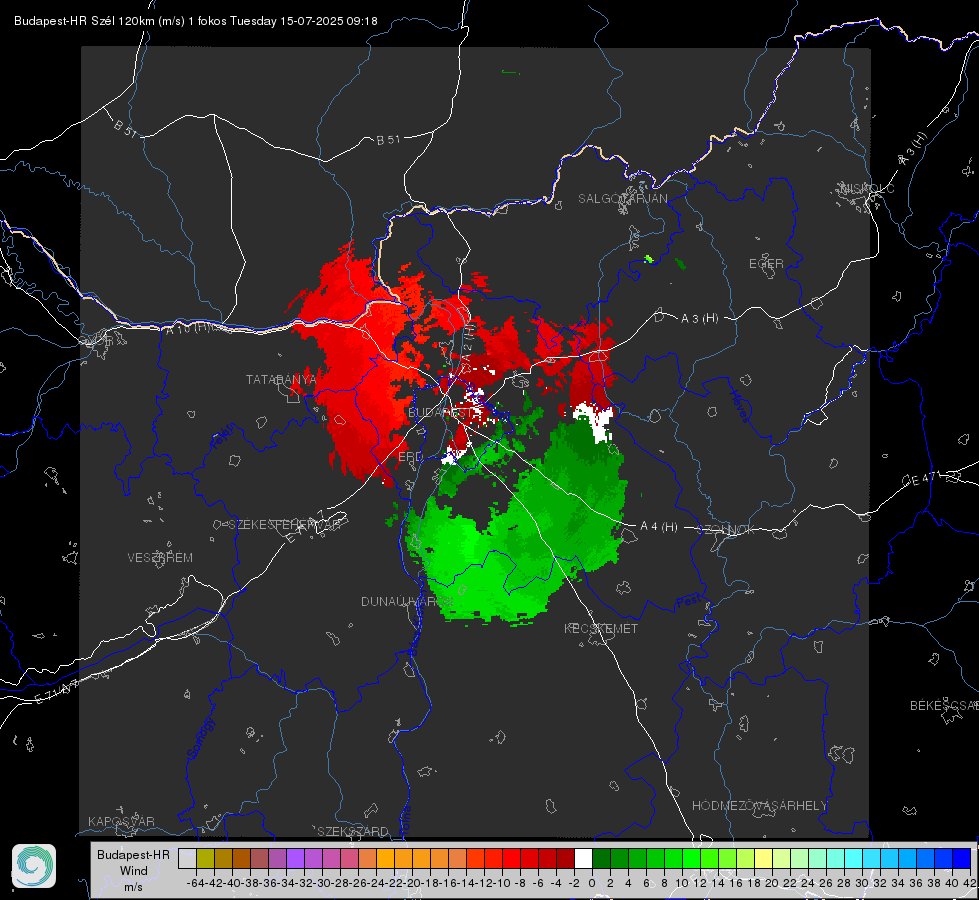Screen dimensions: 979x900
Task: Click the A 4 (H) road label
Action: click(659, 527)
